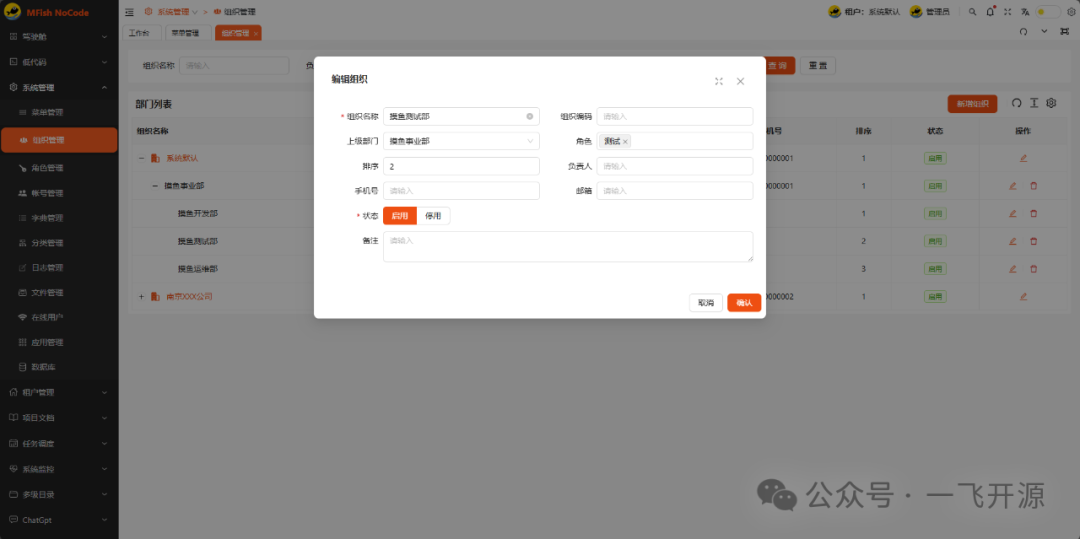Open the notification bell in the top bar
Screen dimensions: 1080x539
(x=990, y=12)
